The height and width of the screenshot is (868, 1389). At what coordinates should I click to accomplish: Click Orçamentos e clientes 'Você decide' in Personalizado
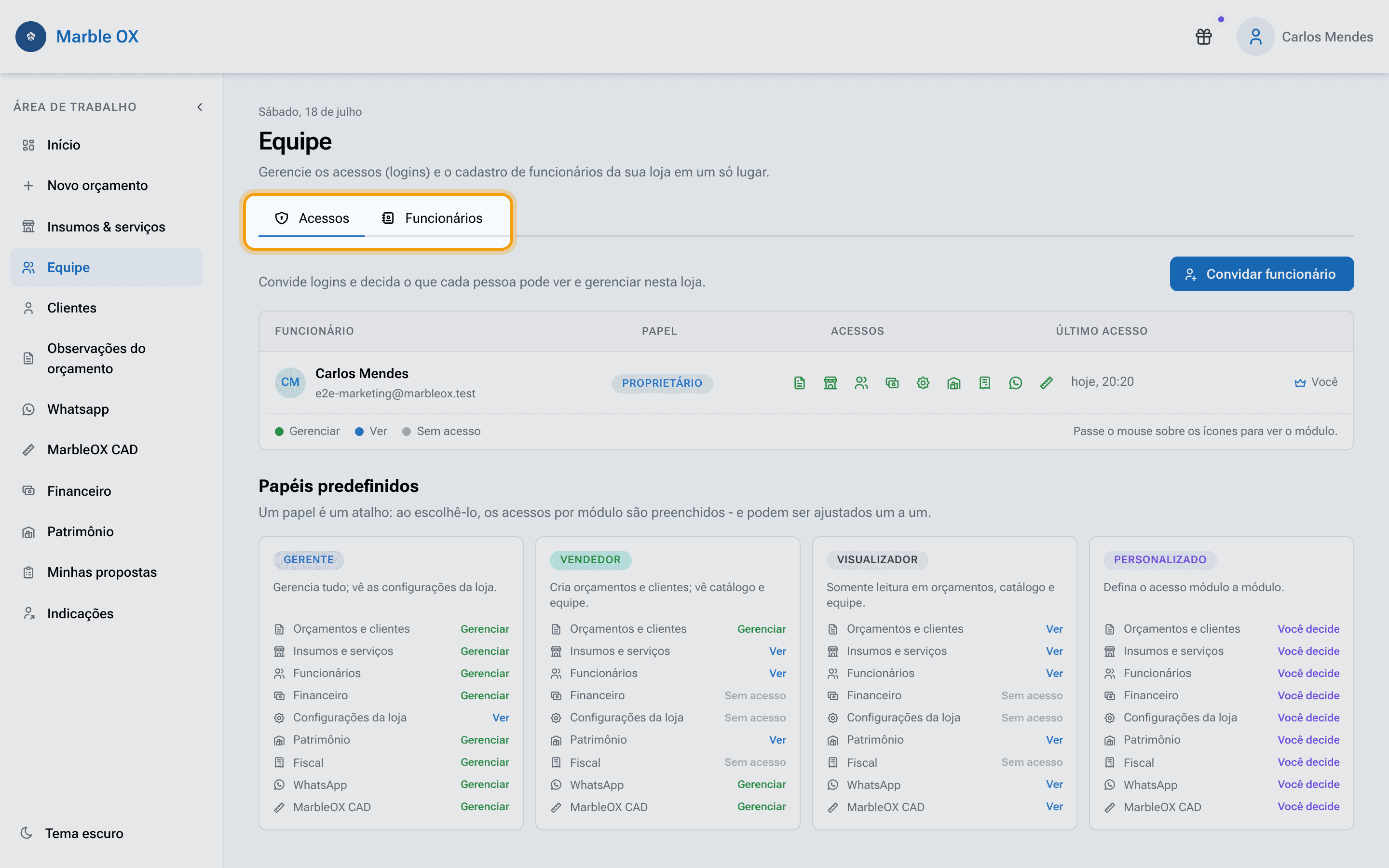tap(1308, 629)
